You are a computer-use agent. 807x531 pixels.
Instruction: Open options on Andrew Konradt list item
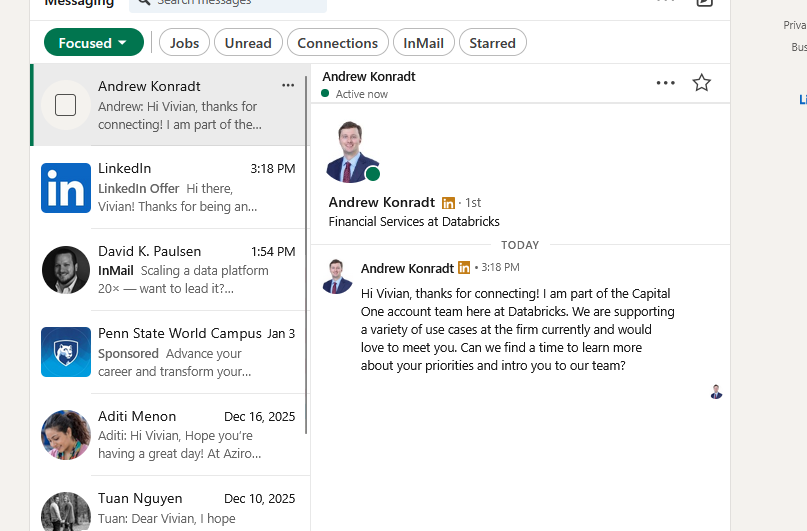click(x=288, y=86)
